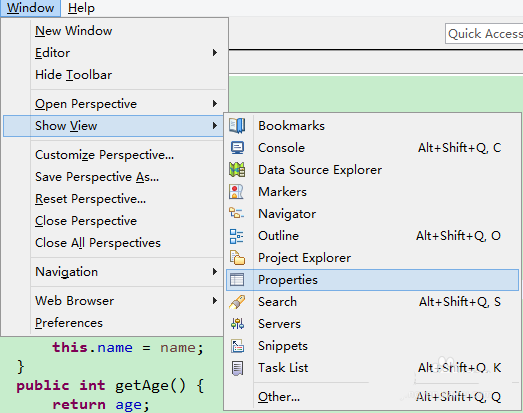Click the Search flashlight icon

(237, 302)
